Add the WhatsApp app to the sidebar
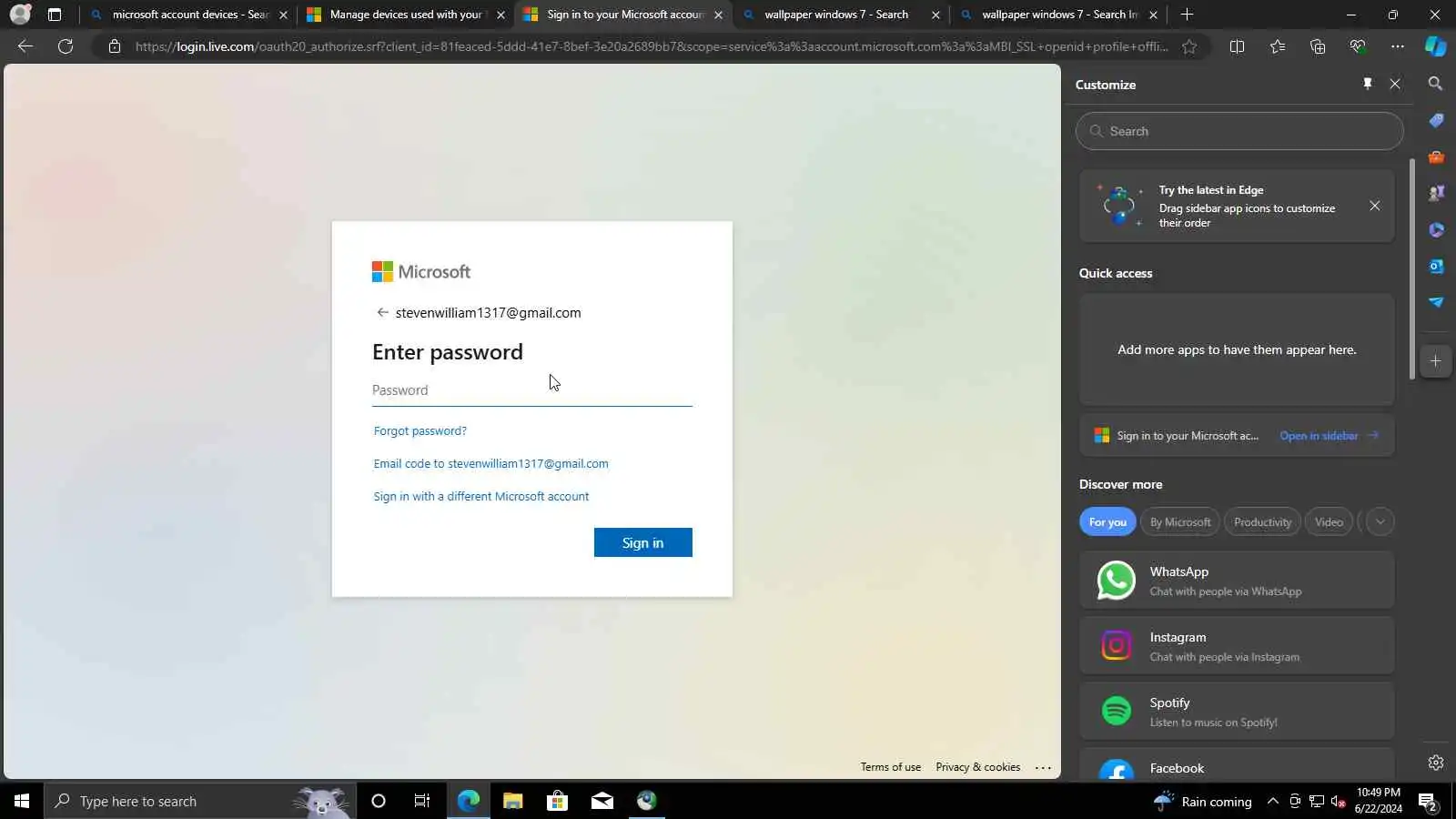This screenshot has width=1456, height=819. [1237, 580]
